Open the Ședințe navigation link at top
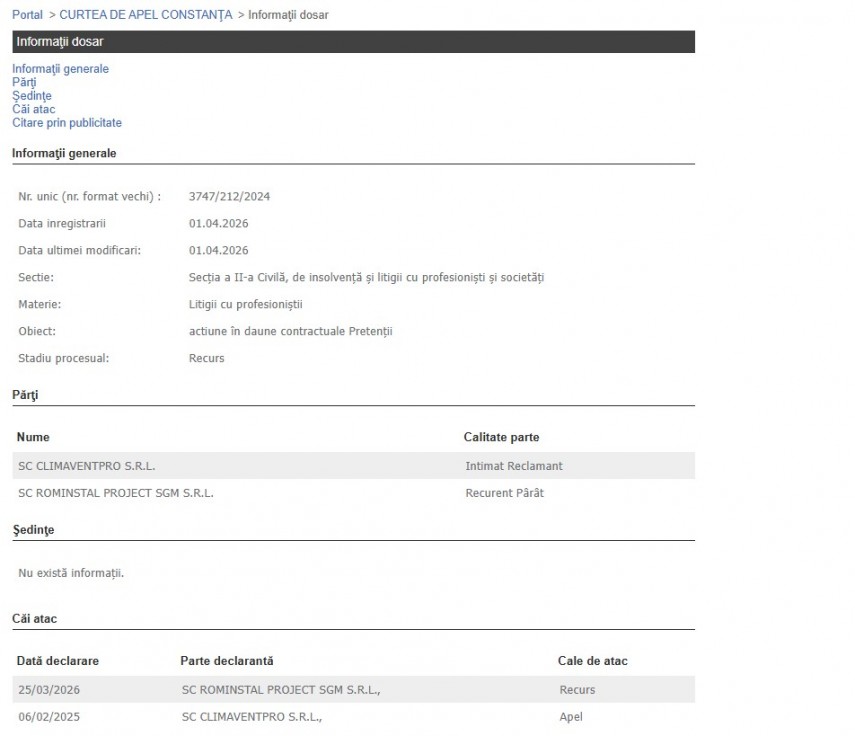This screenshot has height=736, width=855. coord(32,96)
